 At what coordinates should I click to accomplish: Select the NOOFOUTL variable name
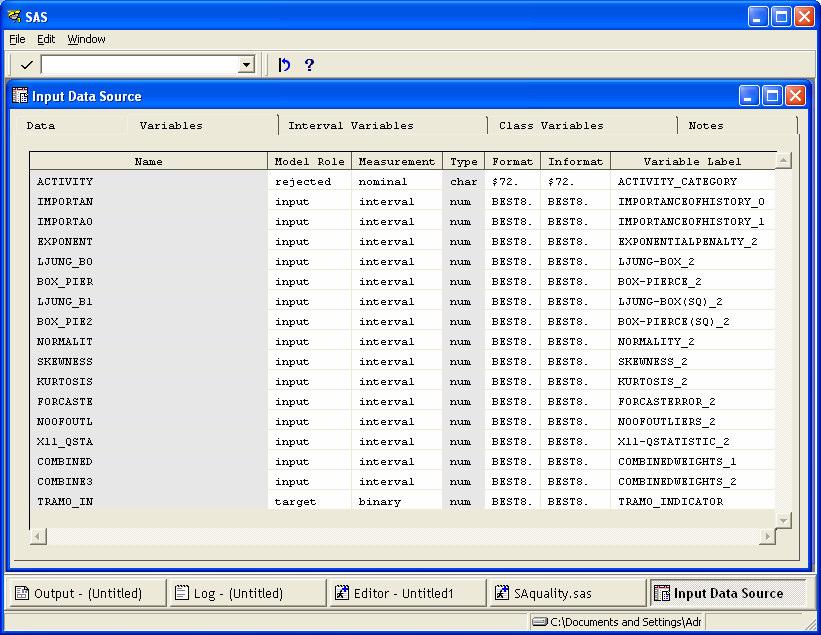pos(65,421)
